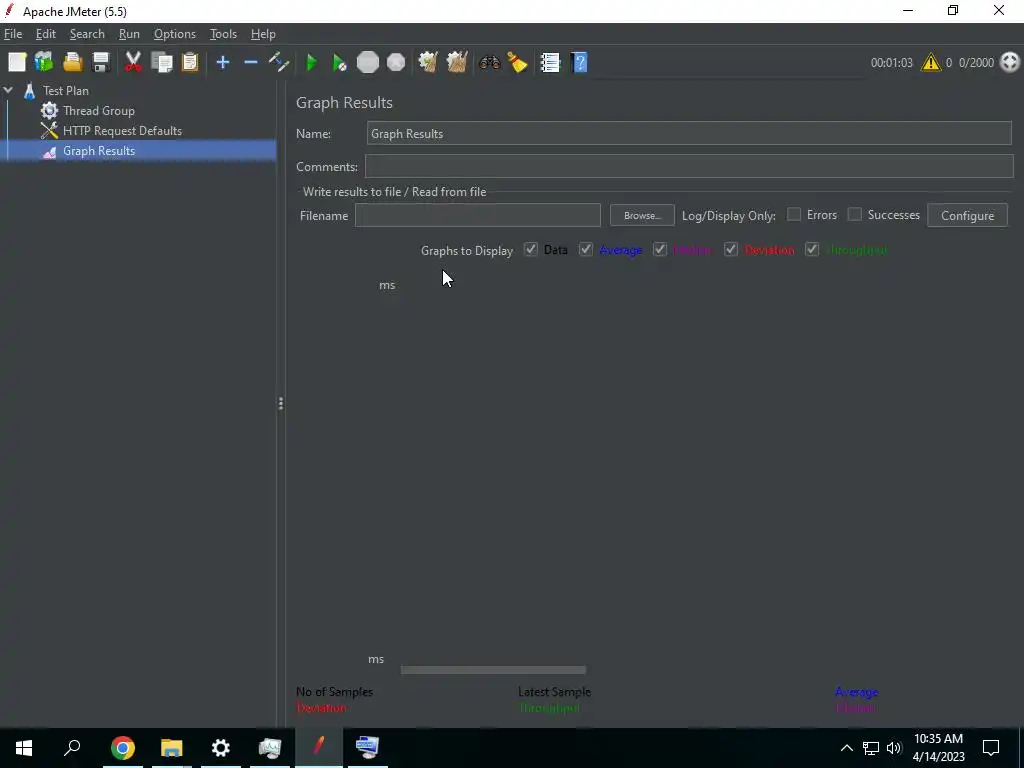
Task: Open the Help menu
Action: [x=263, y=34]
